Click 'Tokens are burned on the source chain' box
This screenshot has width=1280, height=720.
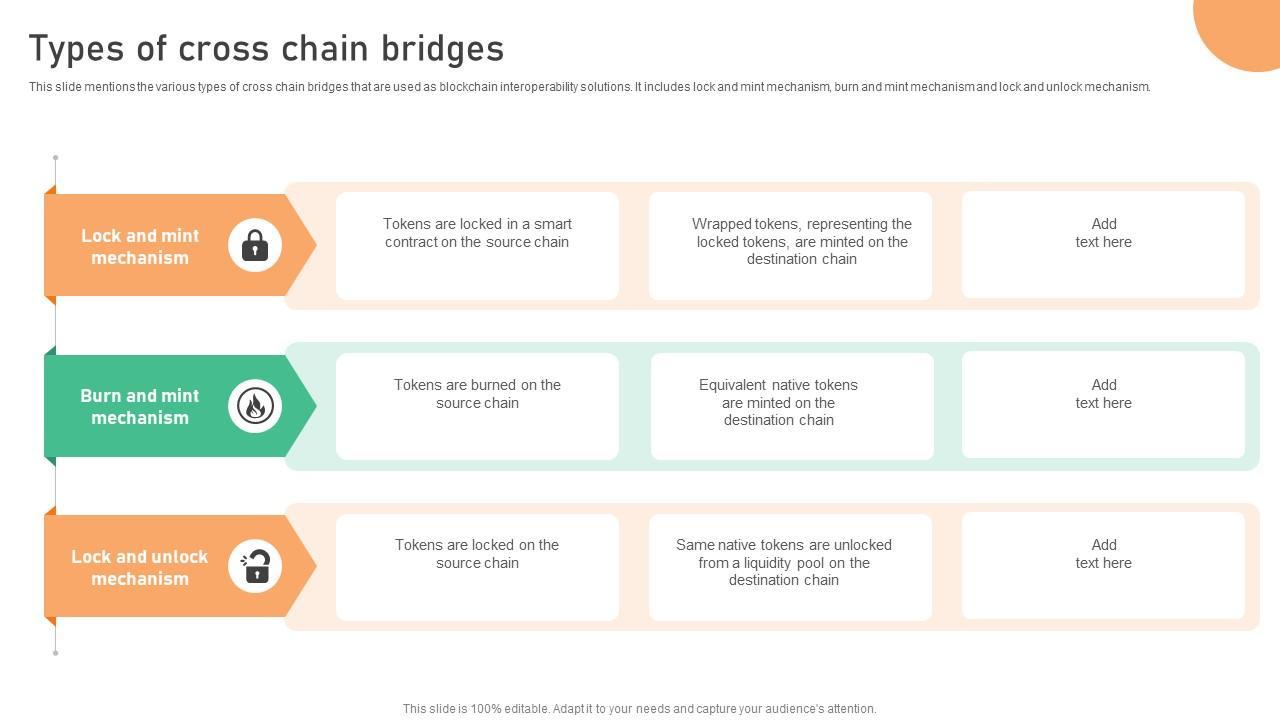pyautogui.click(x=477, y=406)
